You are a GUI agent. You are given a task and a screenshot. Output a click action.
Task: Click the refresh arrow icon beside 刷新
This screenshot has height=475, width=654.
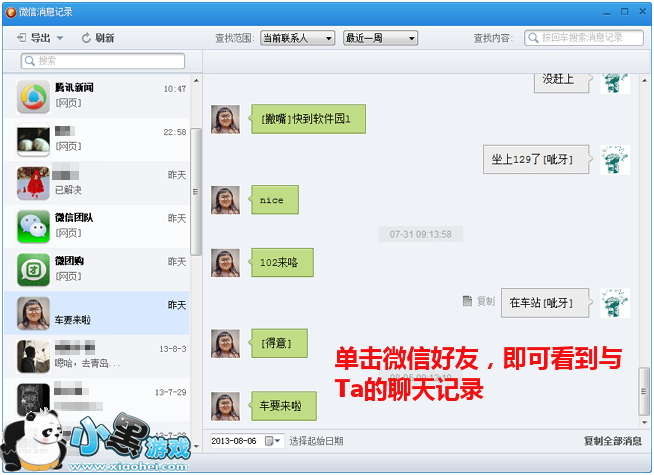[86, 38]
